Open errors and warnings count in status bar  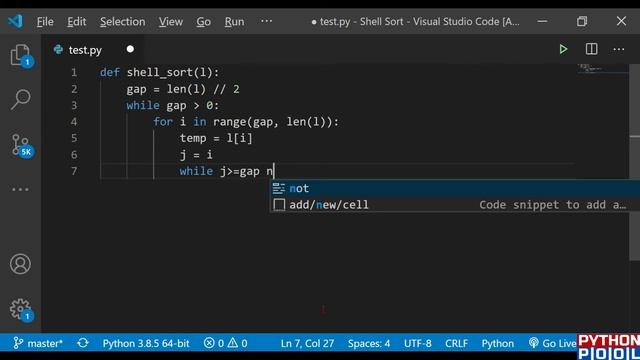coord(225,343)
